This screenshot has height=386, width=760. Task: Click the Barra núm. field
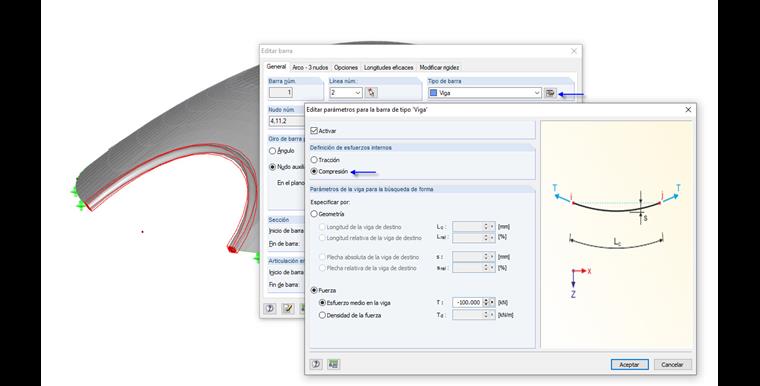pos(281,93)
